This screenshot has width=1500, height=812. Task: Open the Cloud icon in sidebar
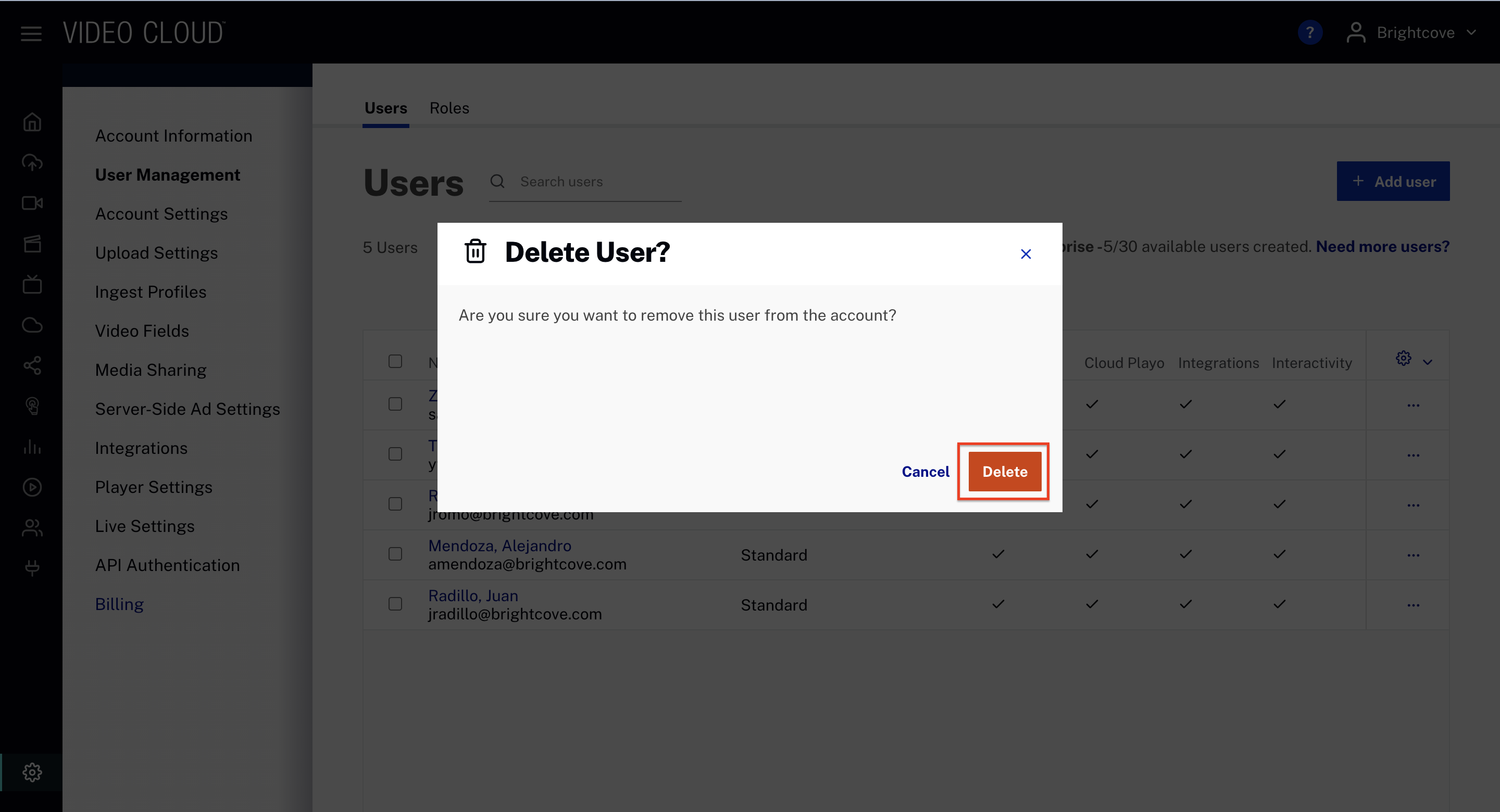click(32, 325)
